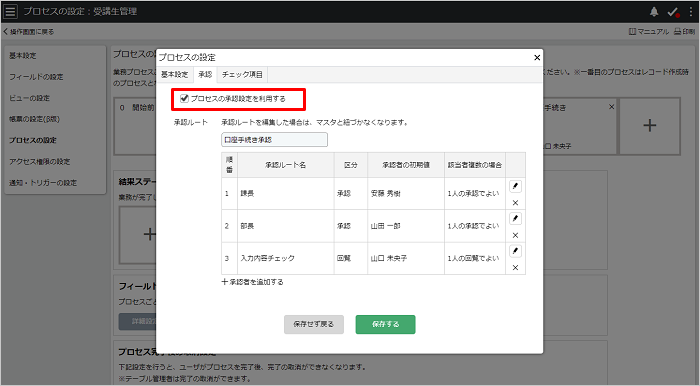Select the 承認 dialog tab
700x386 pixels.
(205, 75)
